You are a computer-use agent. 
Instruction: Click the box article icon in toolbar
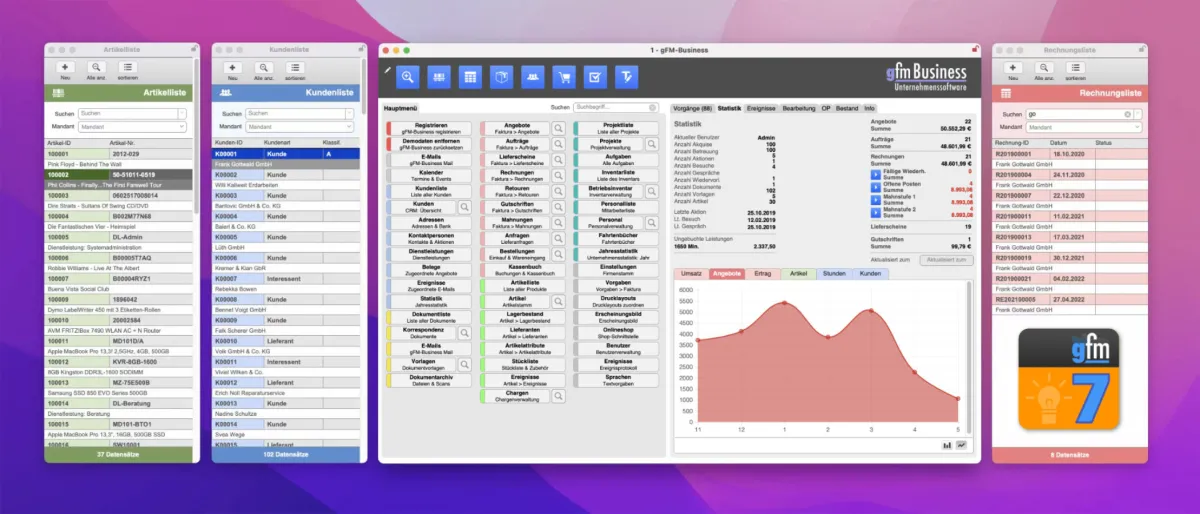point(501,76)
